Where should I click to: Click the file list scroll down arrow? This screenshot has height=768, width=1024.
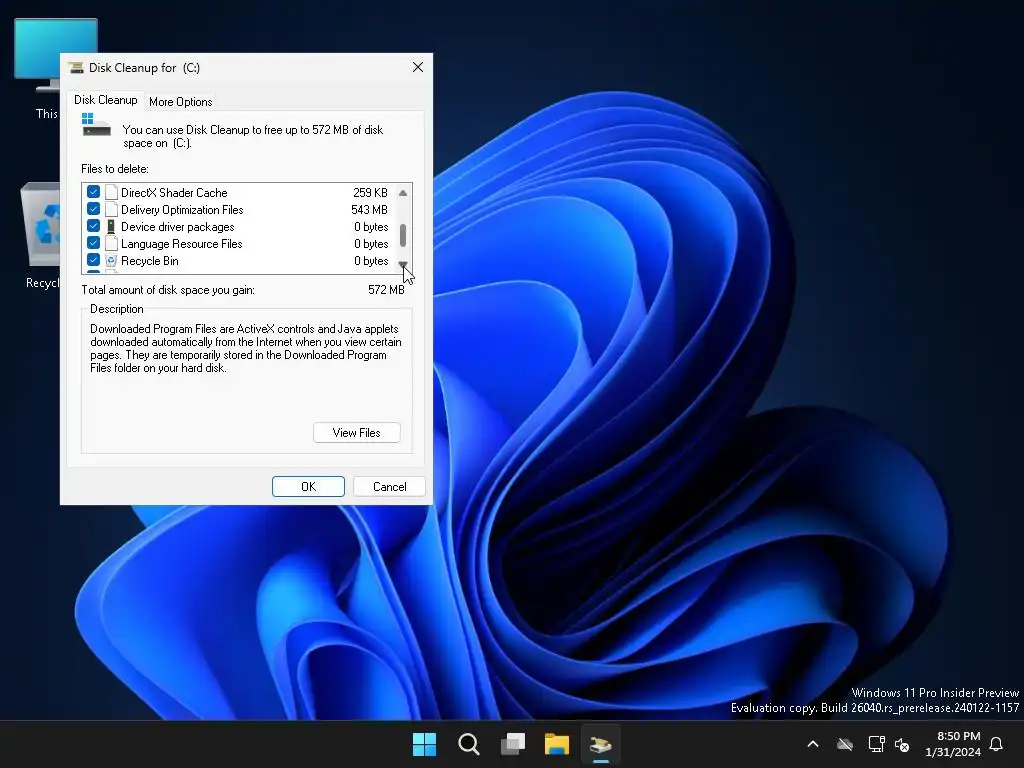pyautogui.click(x=403, y=264)
